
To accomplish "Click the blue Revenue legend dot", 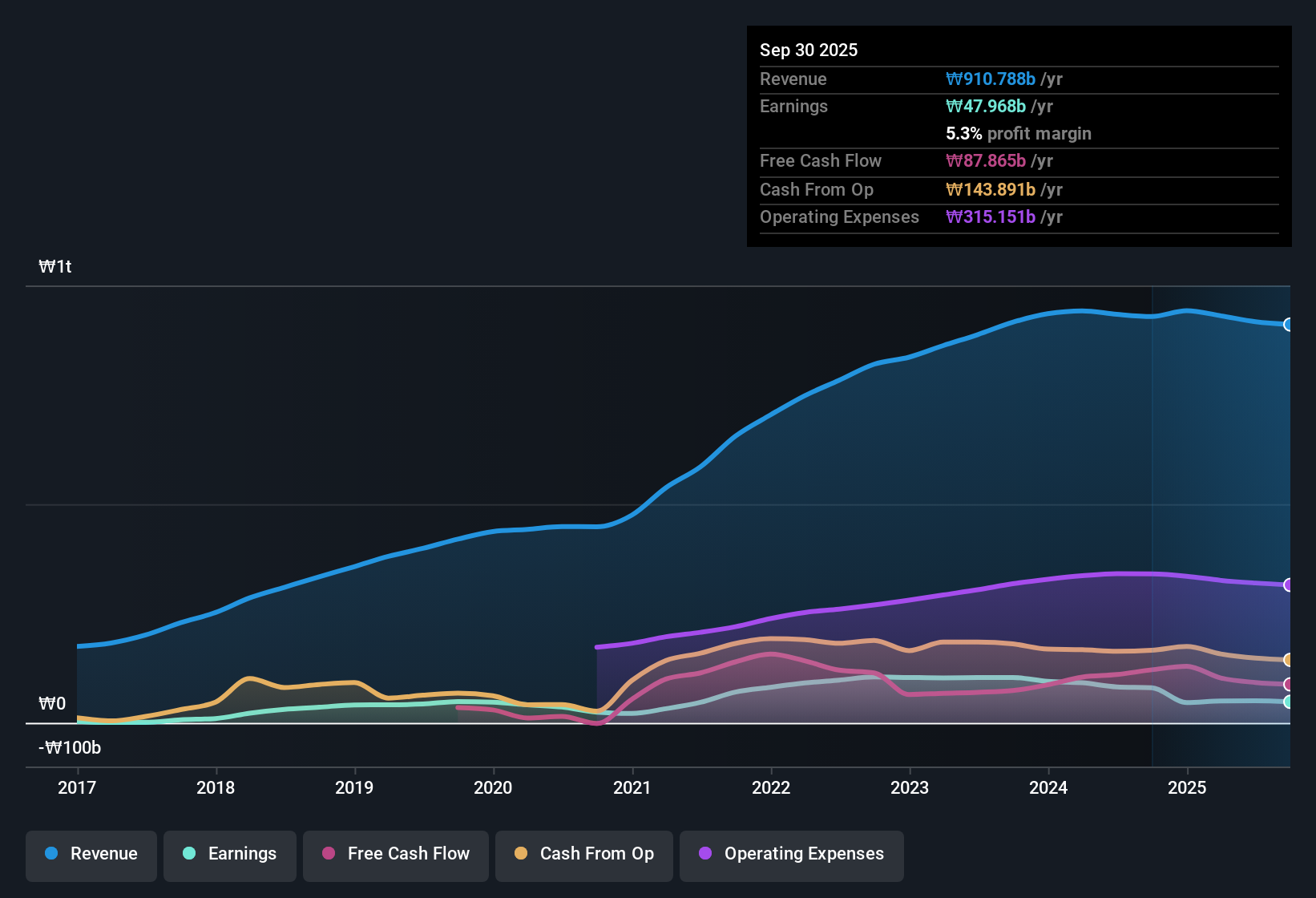I will pyautogui.click(x=50, y=854).
